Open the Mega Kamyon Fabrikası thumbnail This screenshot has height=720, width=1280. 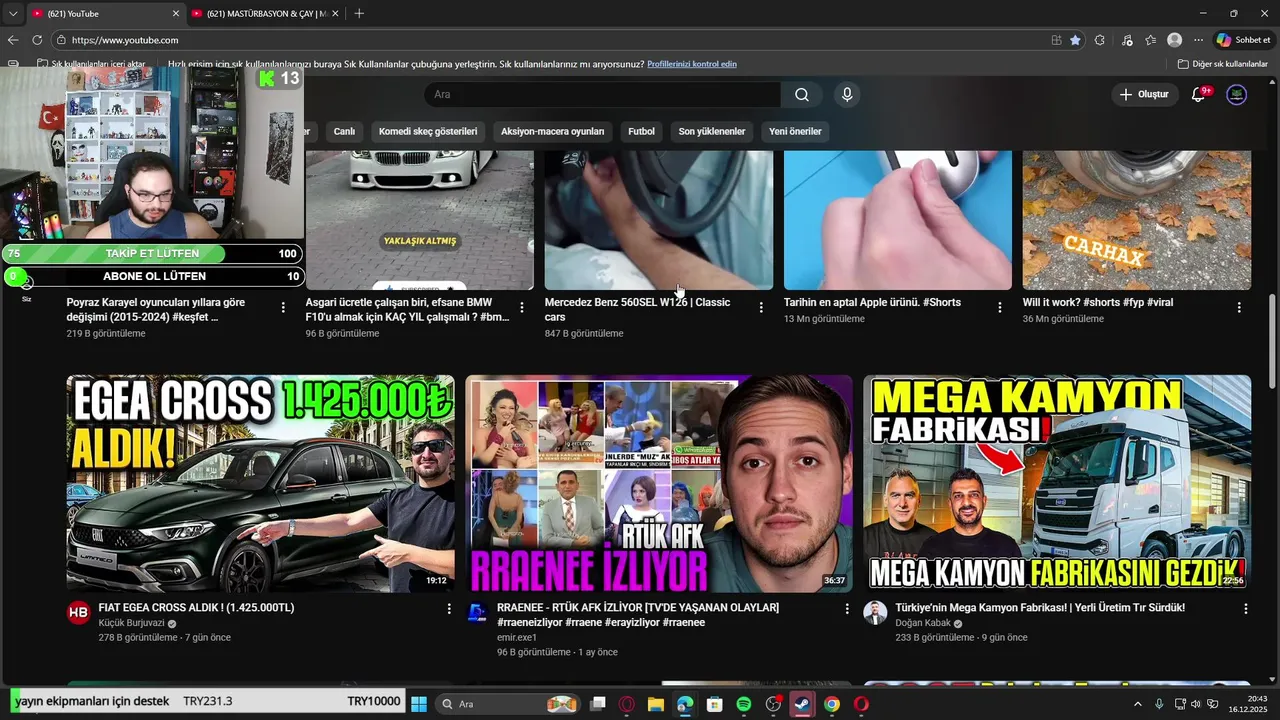click(x=1057, y=484)
